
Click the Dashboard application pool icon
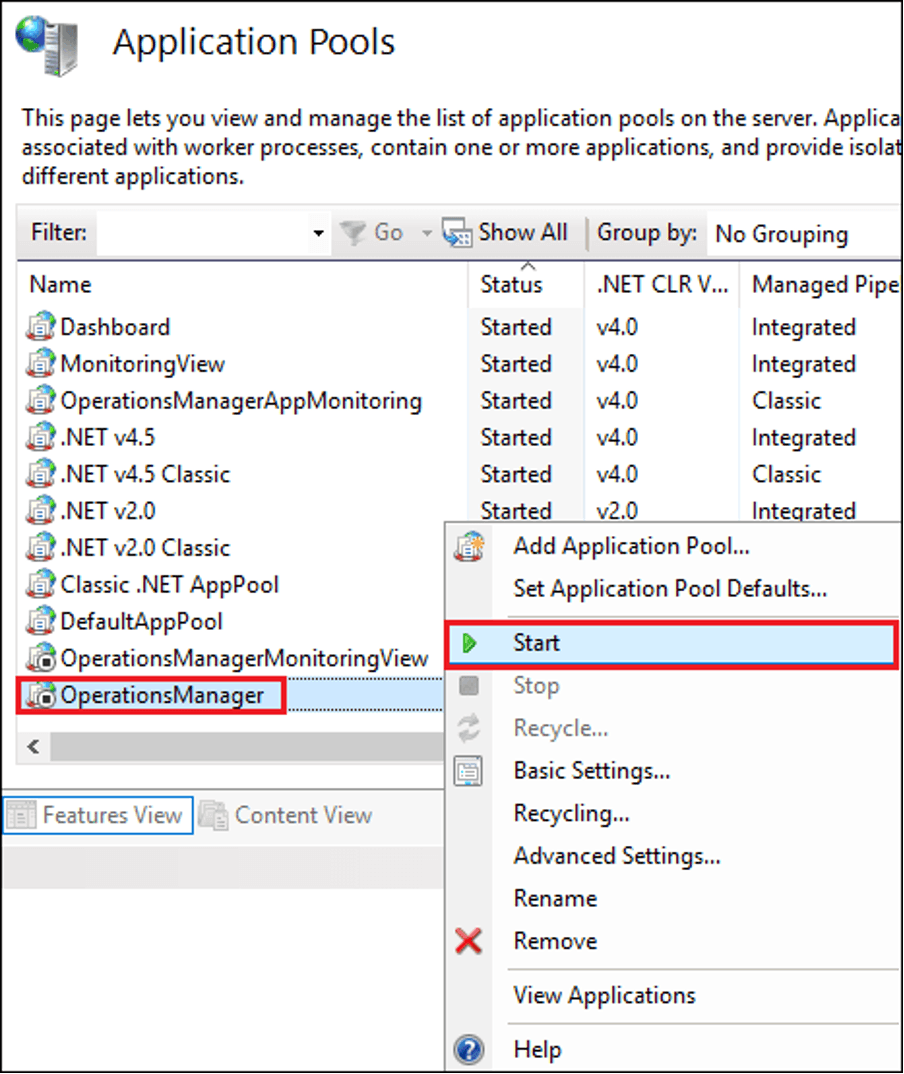(x=41, y=327)
